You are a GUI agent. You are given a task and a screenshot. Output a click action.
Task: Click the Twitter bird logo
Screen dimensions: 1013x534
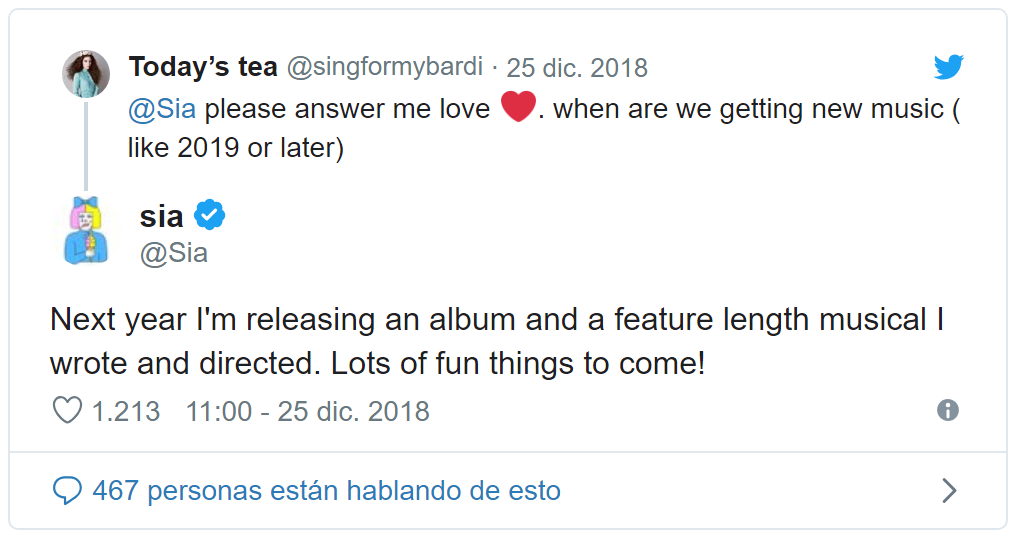click(948, 67)
